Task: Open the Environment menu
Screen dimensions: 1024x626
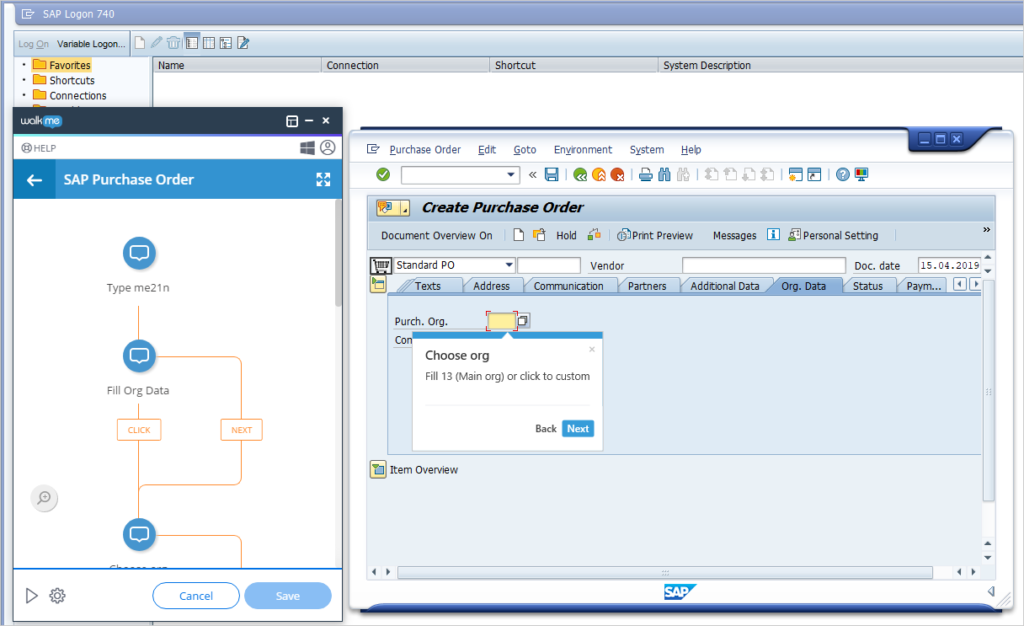Action: pos(583,149)
